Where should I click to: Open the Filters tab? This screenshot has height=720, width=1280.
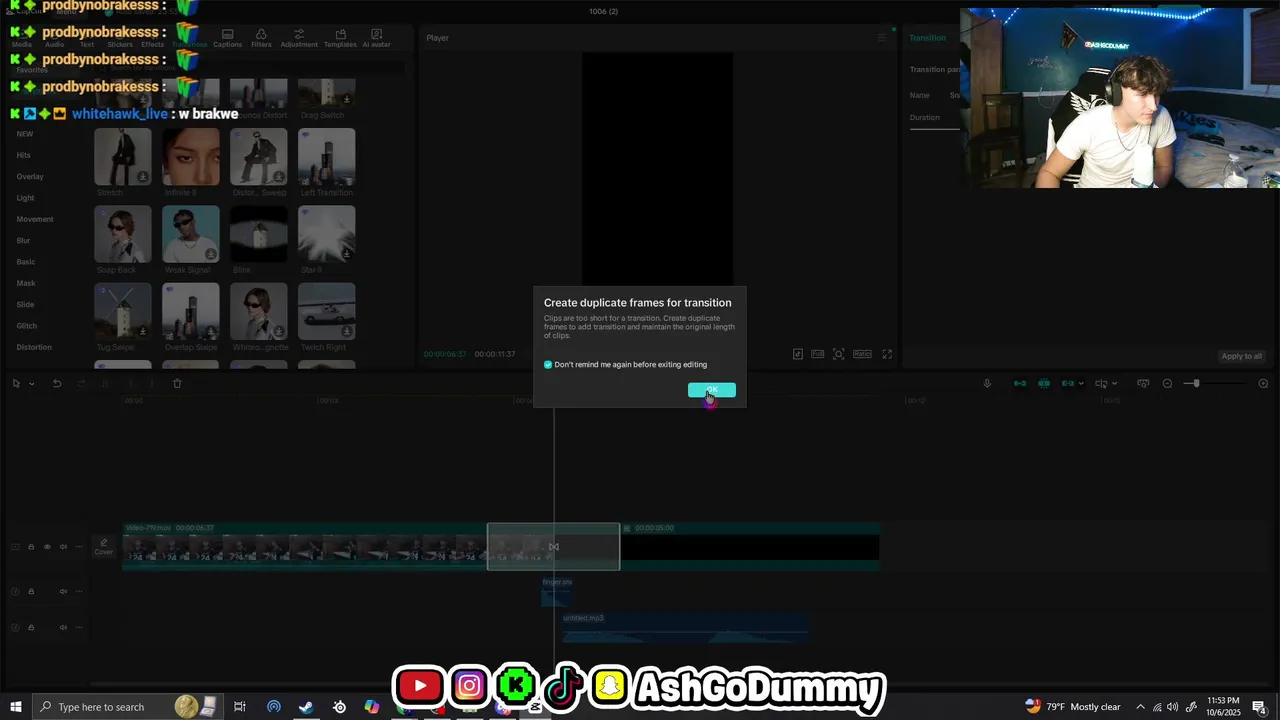(x=261, y=38)
